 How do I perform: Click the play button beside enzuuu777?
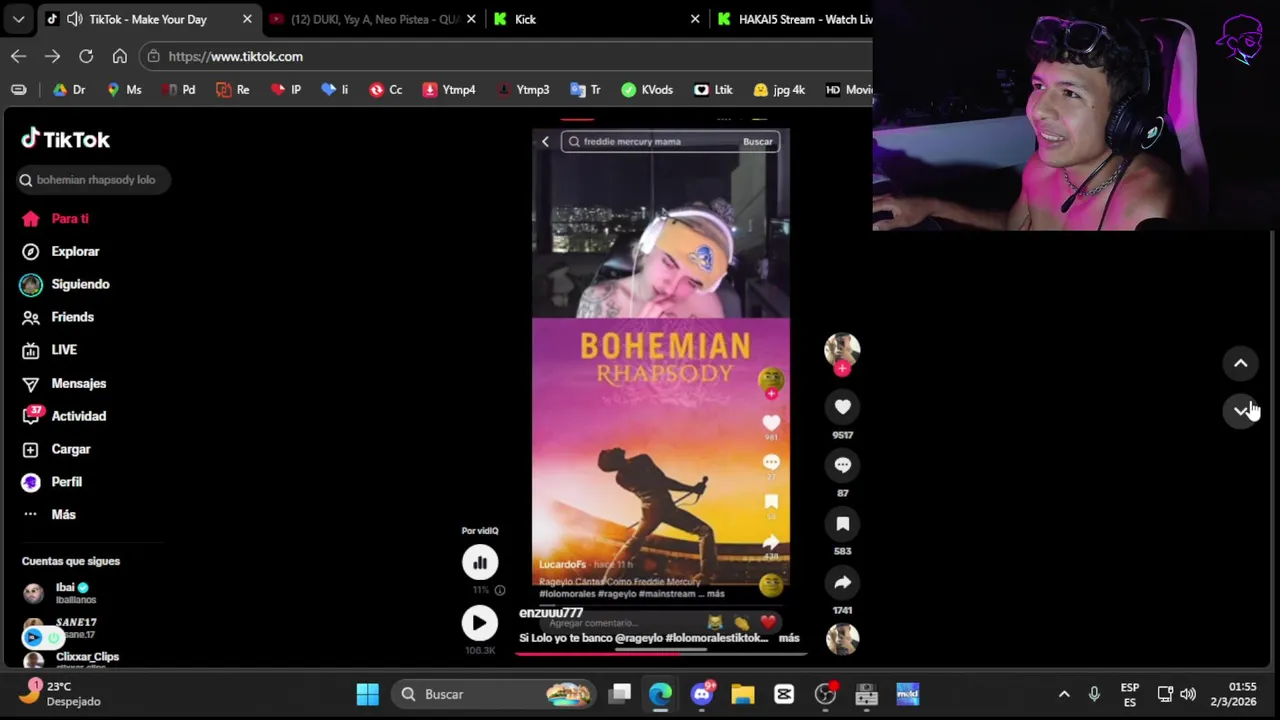coord(479,623)
